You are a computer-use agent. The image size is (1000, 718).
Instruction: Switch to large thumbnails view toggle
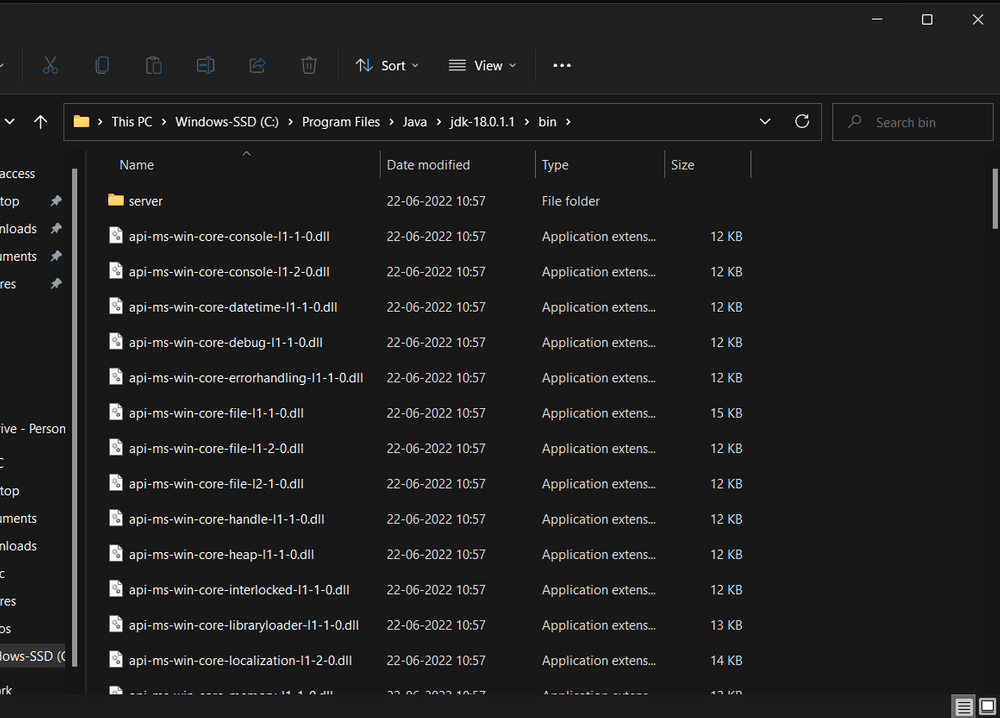pos(986,707)
